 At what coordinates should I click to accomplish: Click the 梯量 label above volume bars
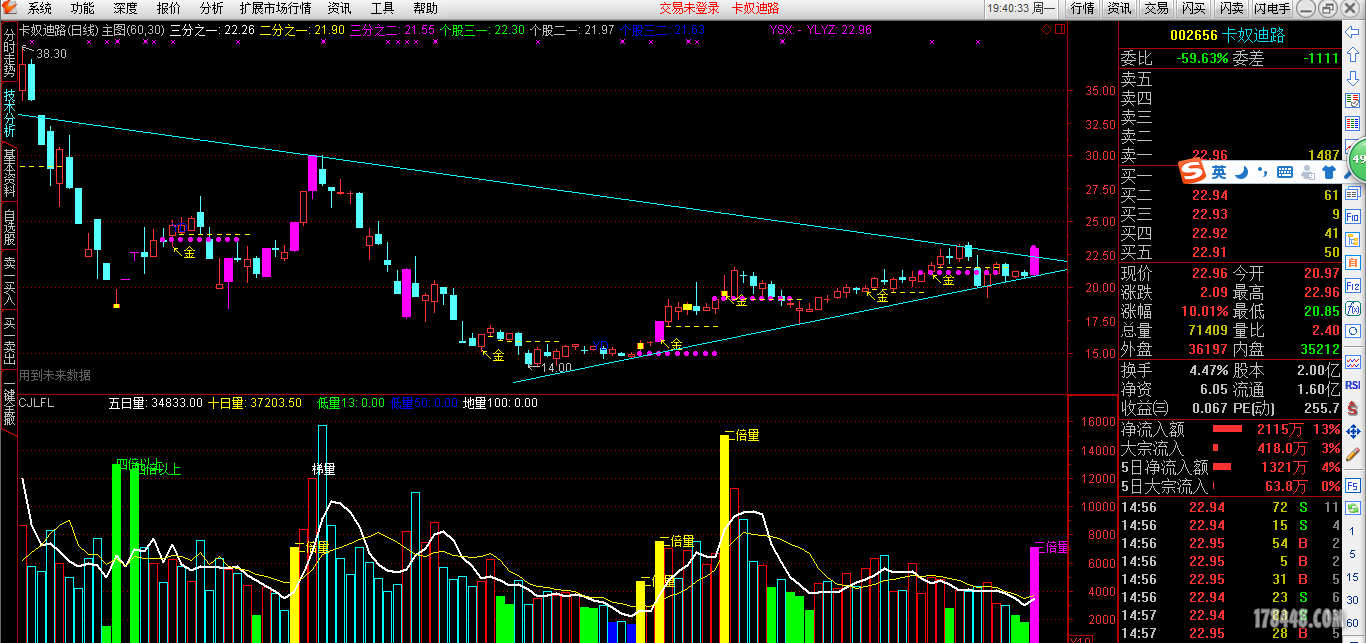click(323, 468)
